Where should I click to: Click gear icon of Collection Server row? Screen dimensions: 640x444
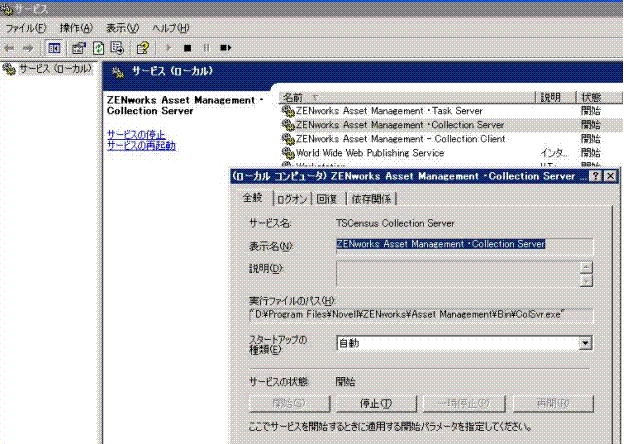[288, 124]
